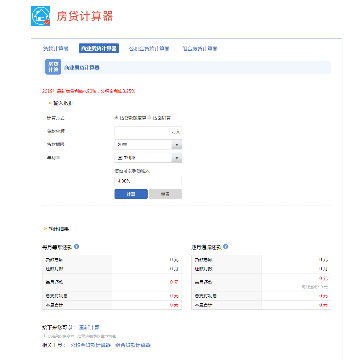Switch to the fourth calculator tab

pos(200,49)
